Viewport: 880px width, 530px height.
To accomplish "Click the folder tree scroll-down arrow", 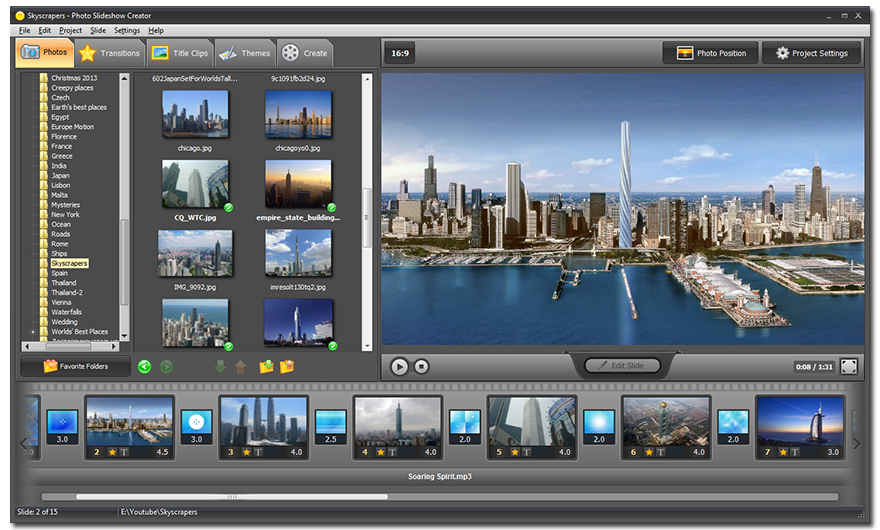I will click(124, 336).
